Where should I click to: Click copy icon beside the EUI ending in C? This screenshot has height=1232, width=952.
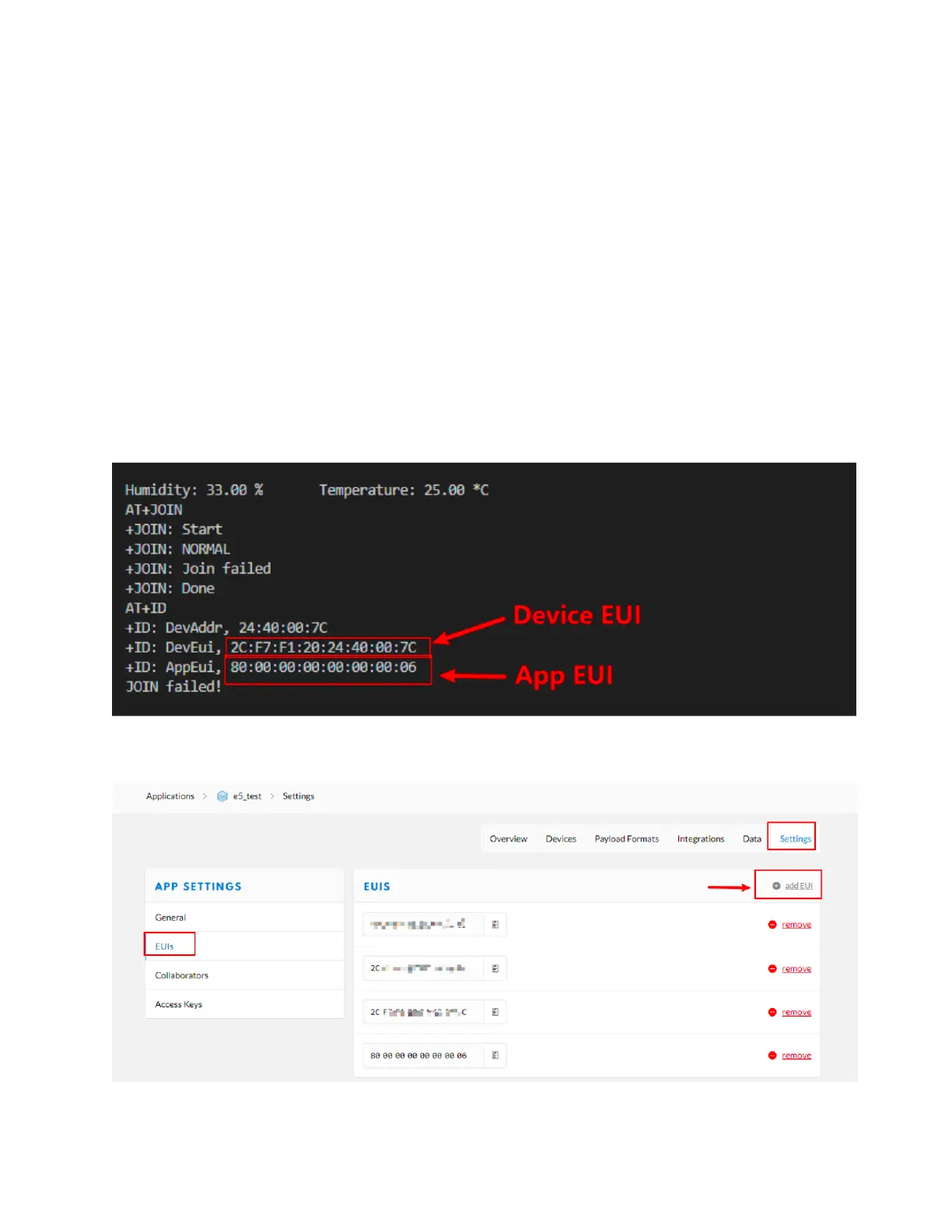(495, 1012)
